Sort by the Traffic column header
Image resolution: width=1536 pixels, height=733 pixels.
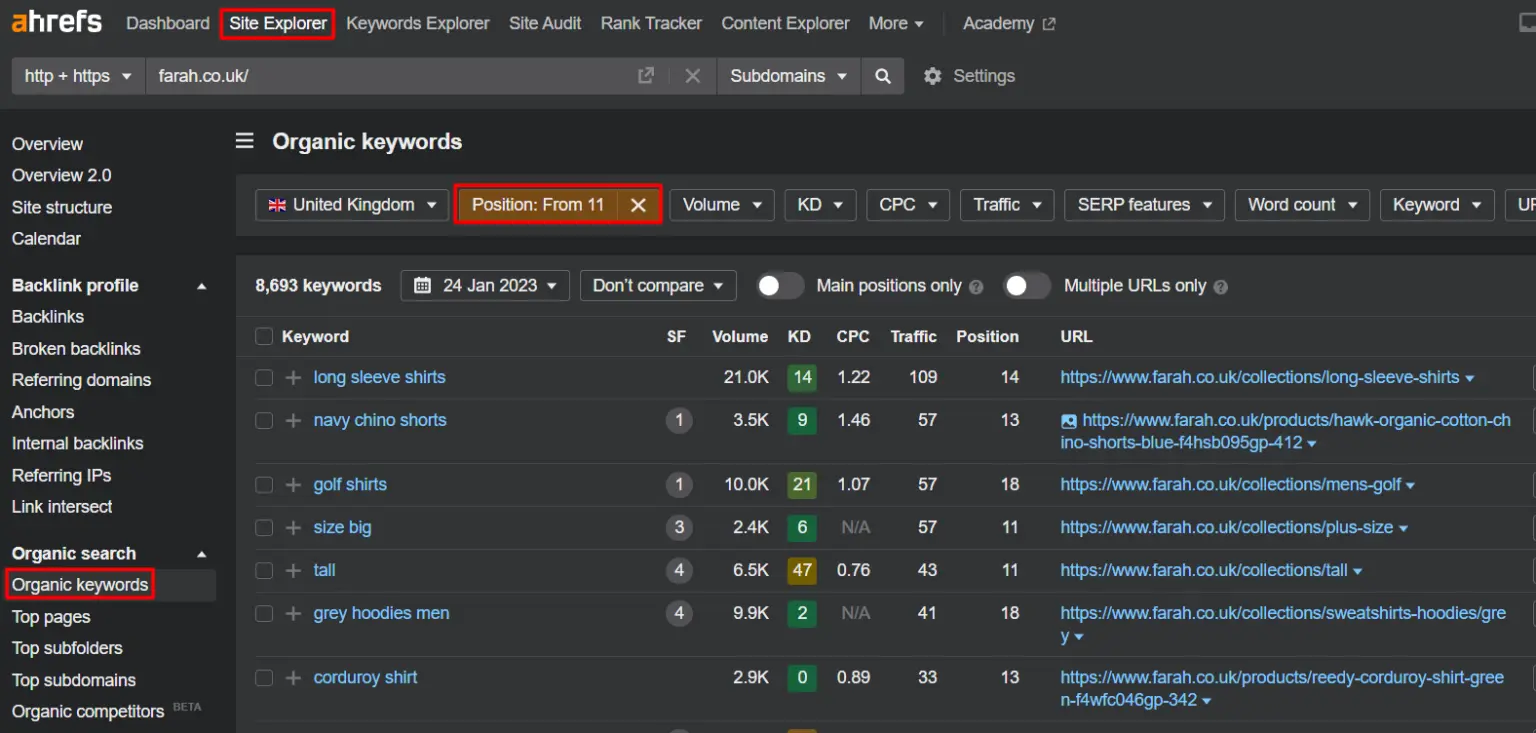tap(914, 337)
